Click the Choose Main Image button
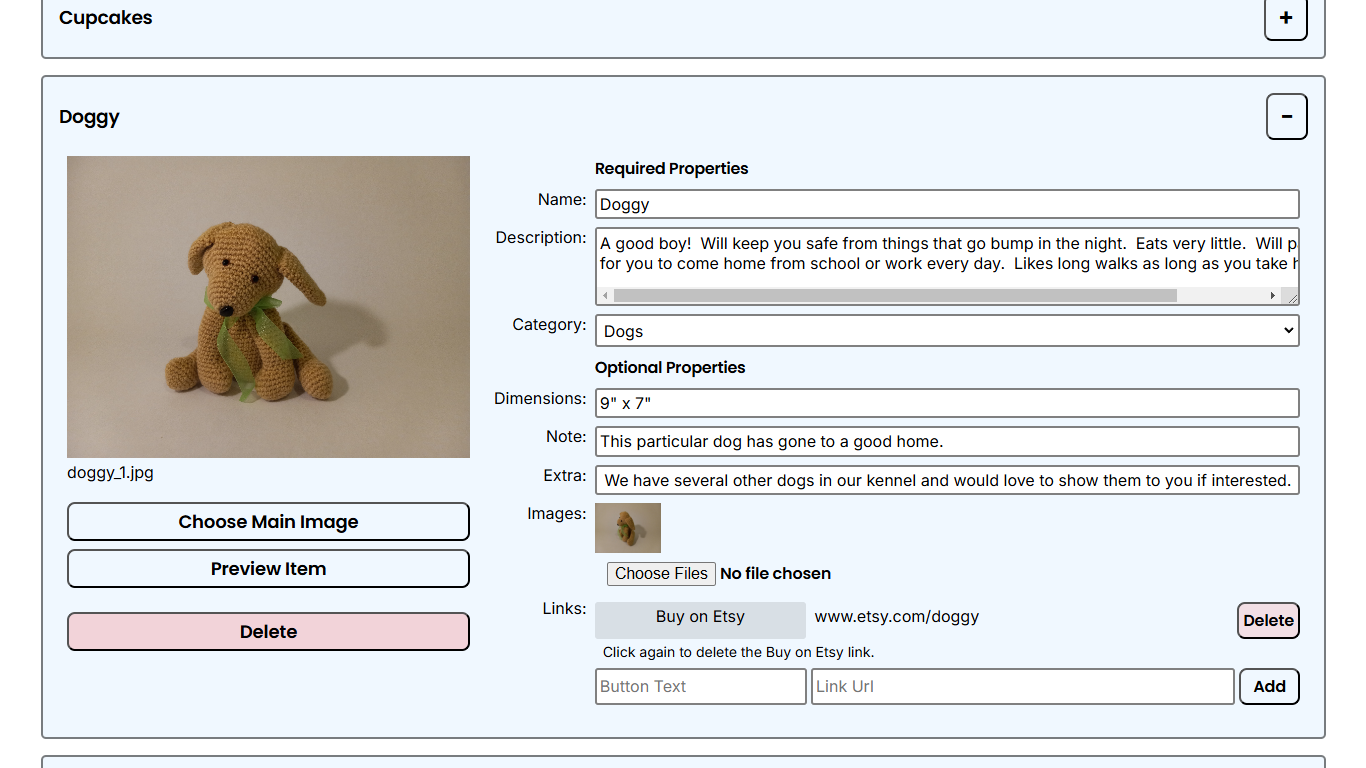Viewport: 1366px width, 768px height. (268, 522)
